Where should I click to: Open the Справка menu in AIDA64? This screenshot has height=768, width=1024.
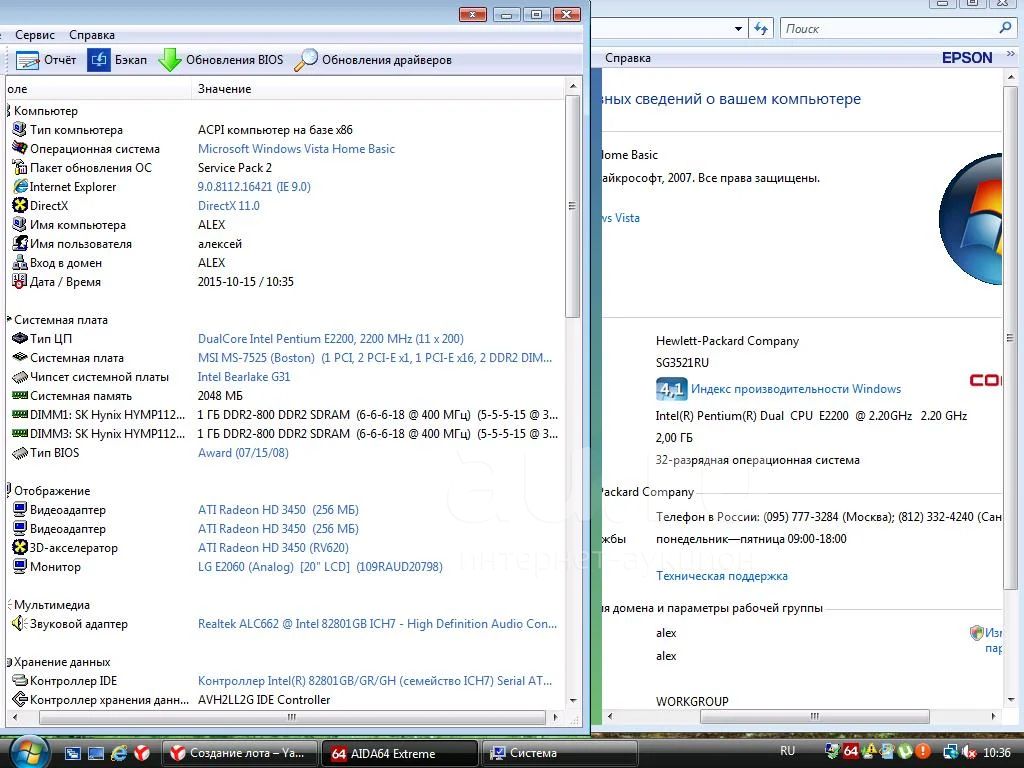coord(91,35)
